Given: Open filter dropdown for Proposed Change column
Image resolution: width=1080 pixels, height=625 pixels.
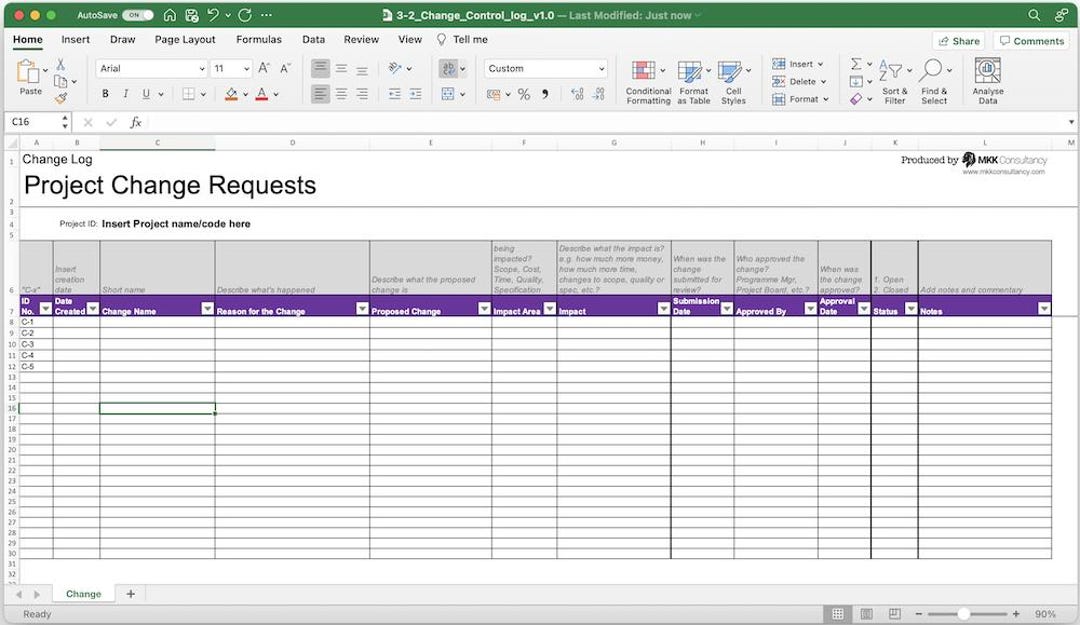Looking at the screenshot, I should click(x=484, y=309).
